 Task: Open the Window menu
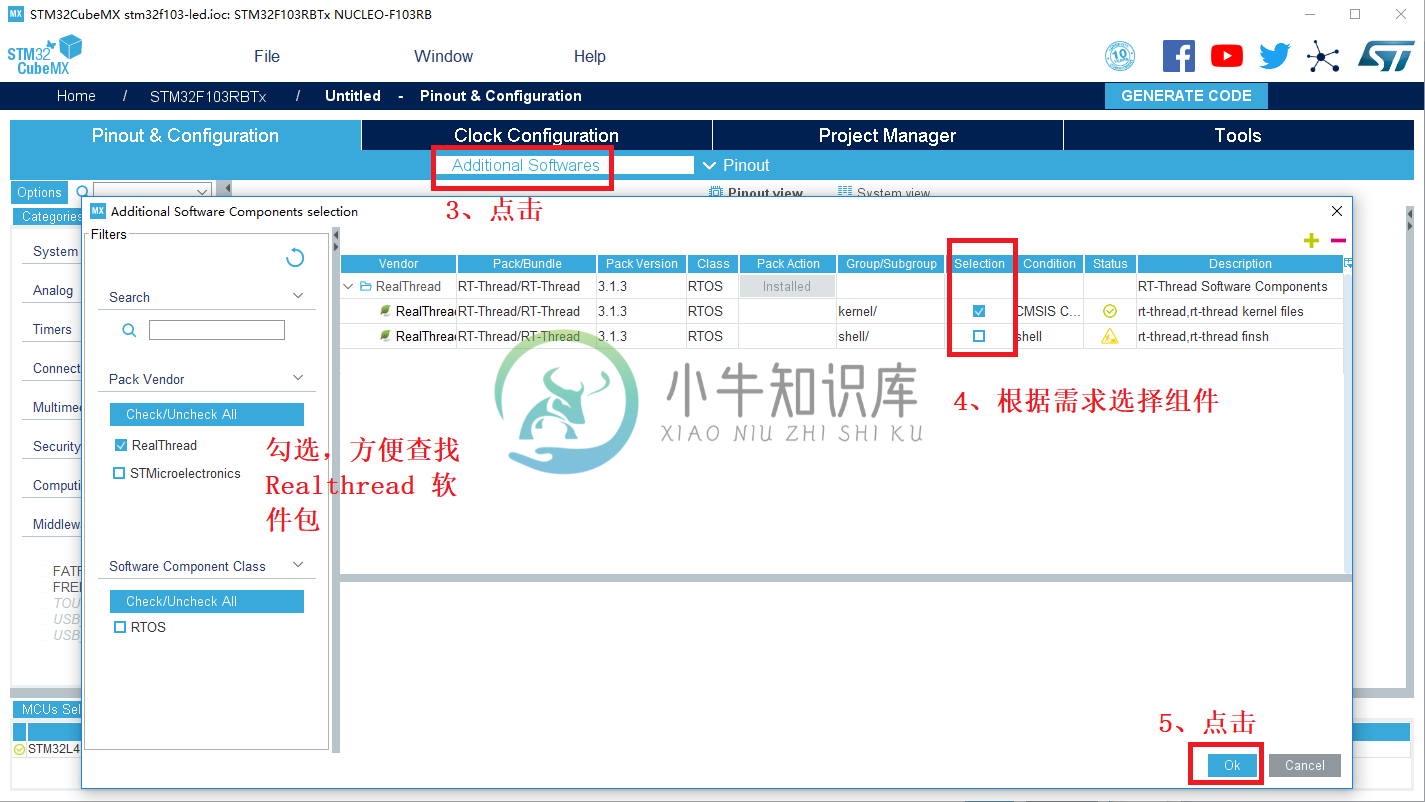coord(443,56)
